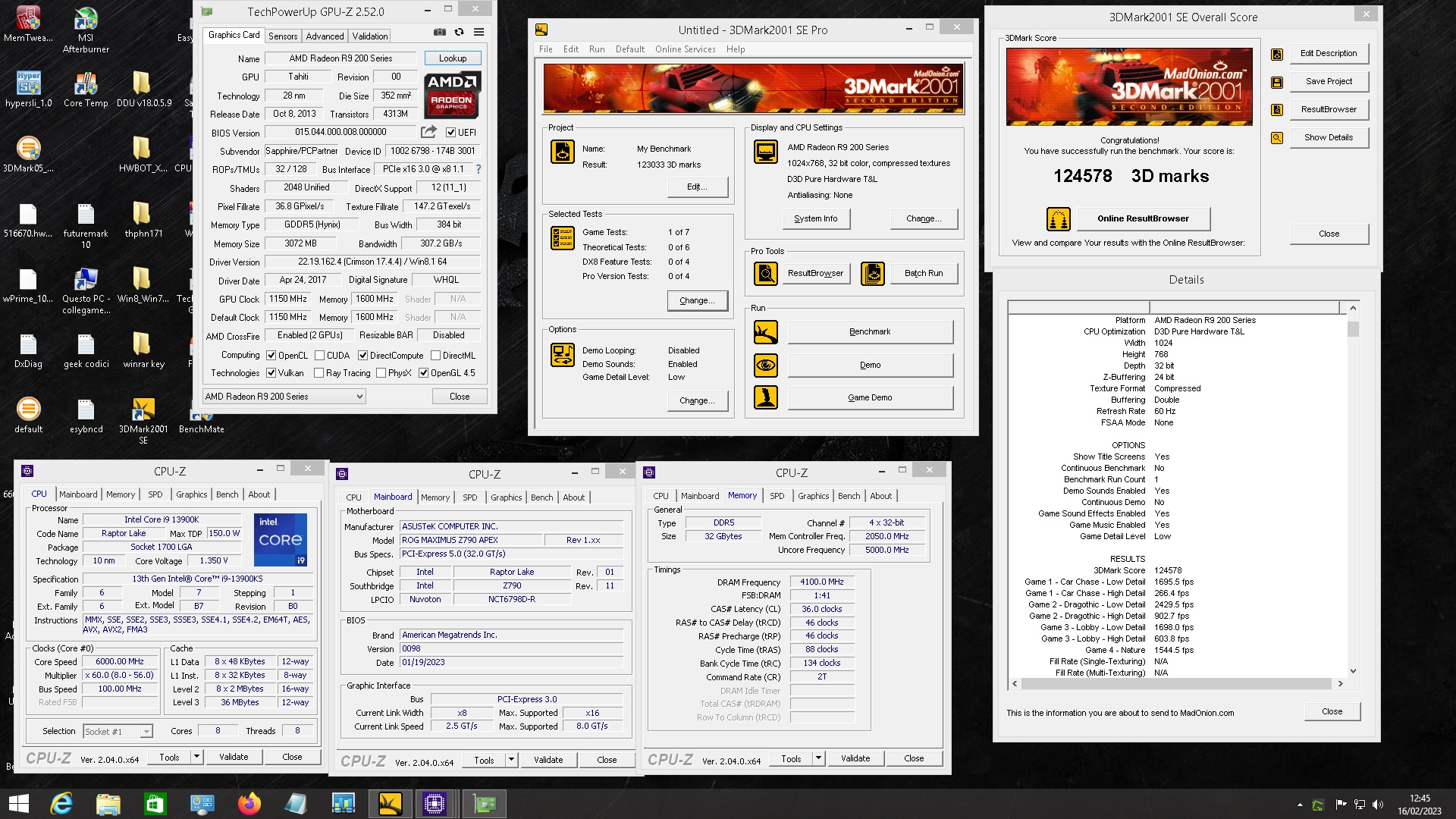Click the BIOS export share icon in GPU-Z
The height and width of the screenshot is (819, 1456).
tap(428, 132)
